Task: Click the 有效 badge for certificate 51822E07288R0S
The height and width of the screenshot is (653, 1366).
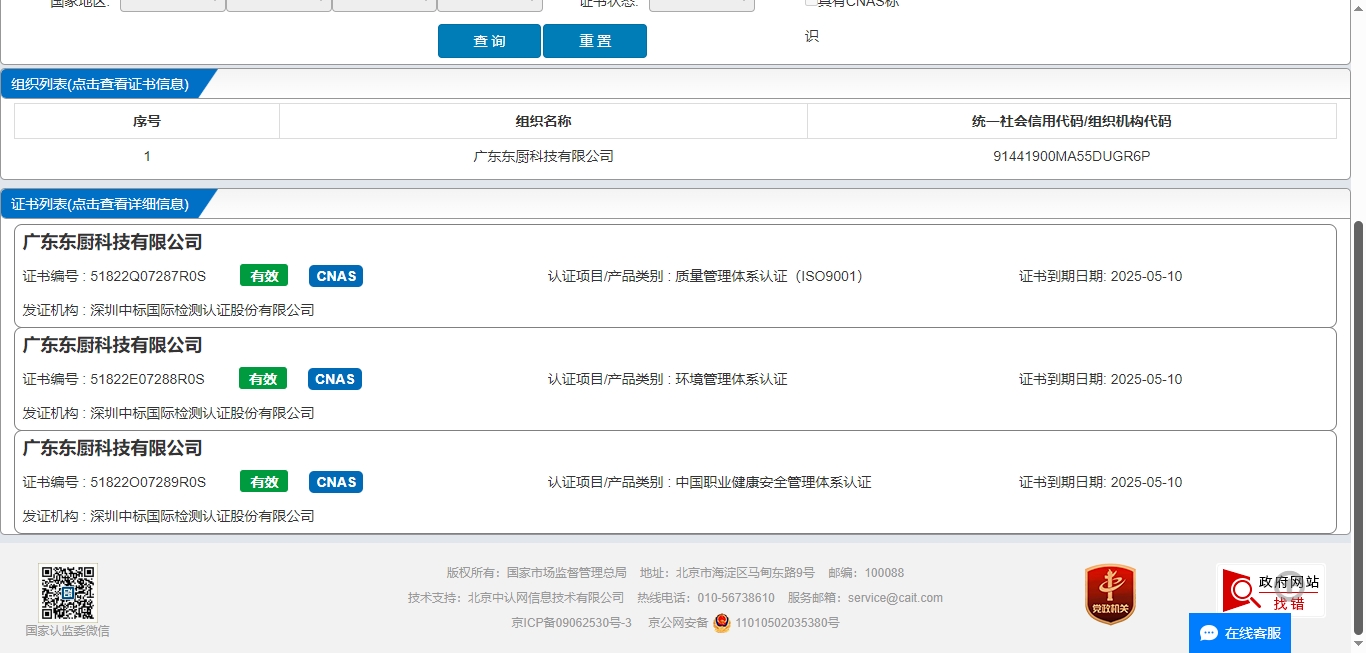Action: click(x=263, y=379)
